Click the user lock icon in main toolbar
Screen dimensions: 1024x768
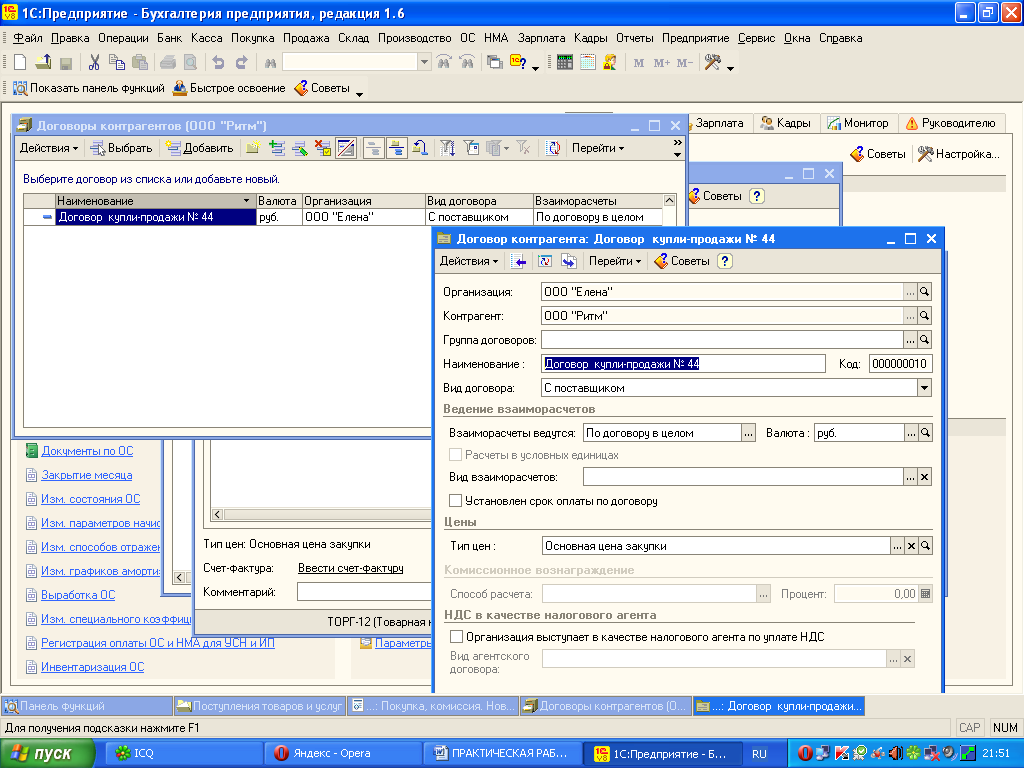pyautogui.click(x=610, y=63)
